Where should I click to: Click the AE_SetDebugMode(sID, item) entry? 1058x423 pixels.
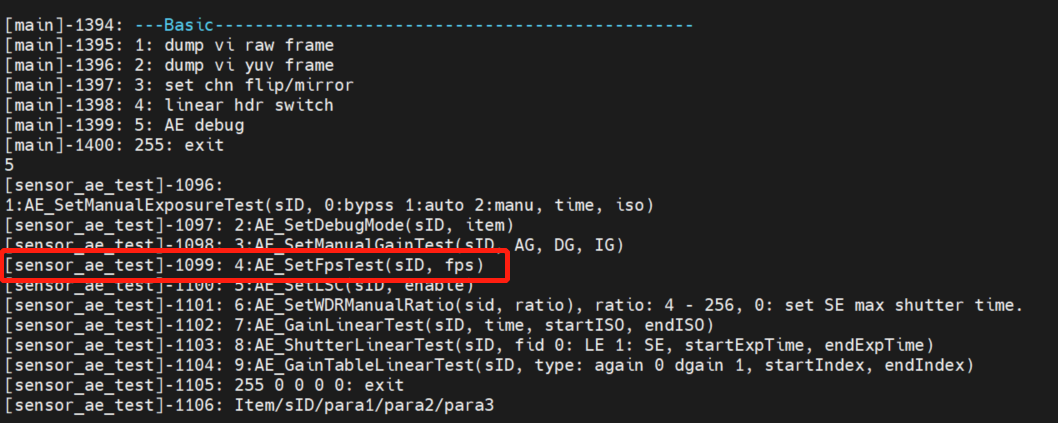[x=258, y=225]
